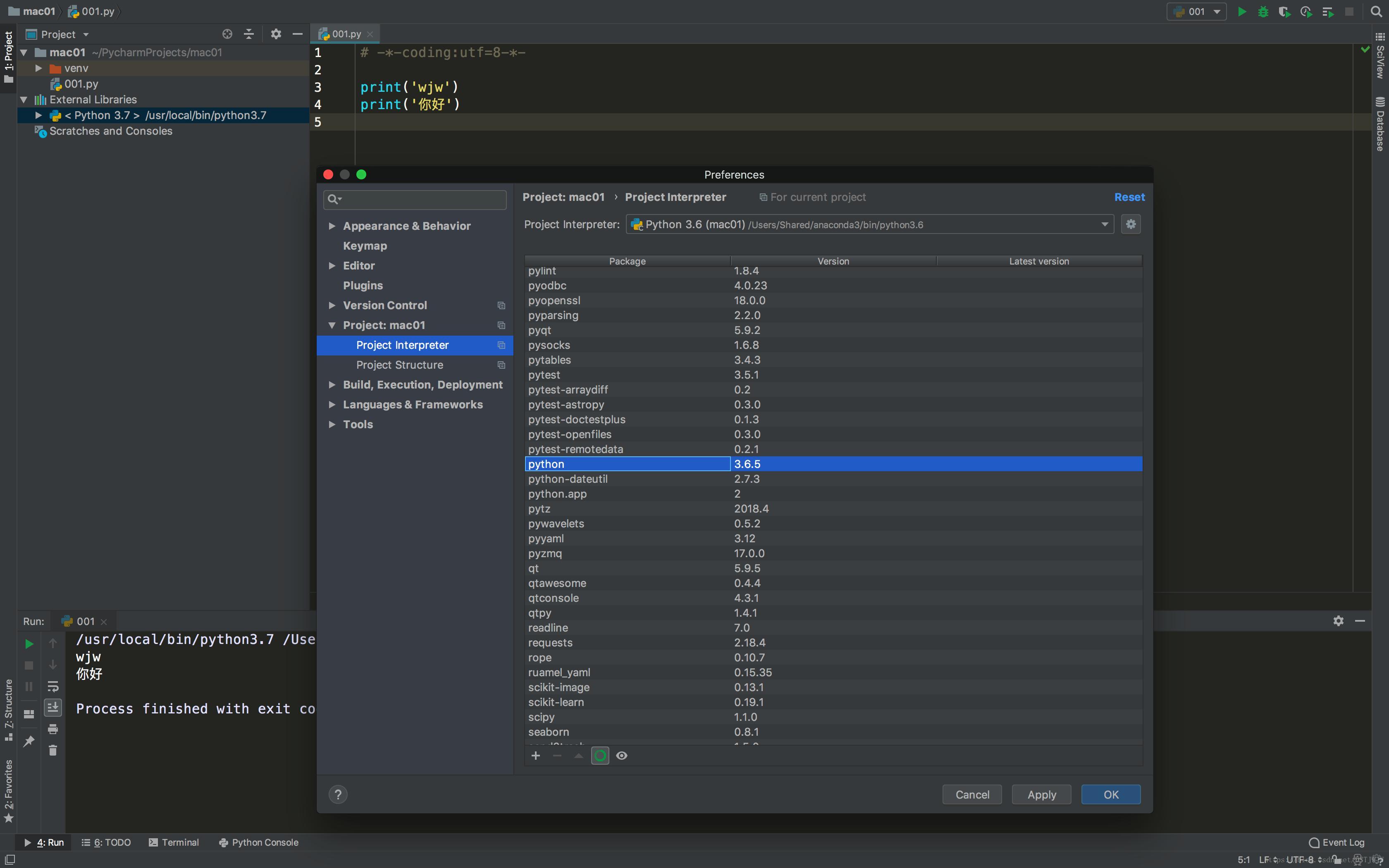Toggle soft-wrap in Run console
Viewport: 1389px width, 868px height.
pos(53,687)
